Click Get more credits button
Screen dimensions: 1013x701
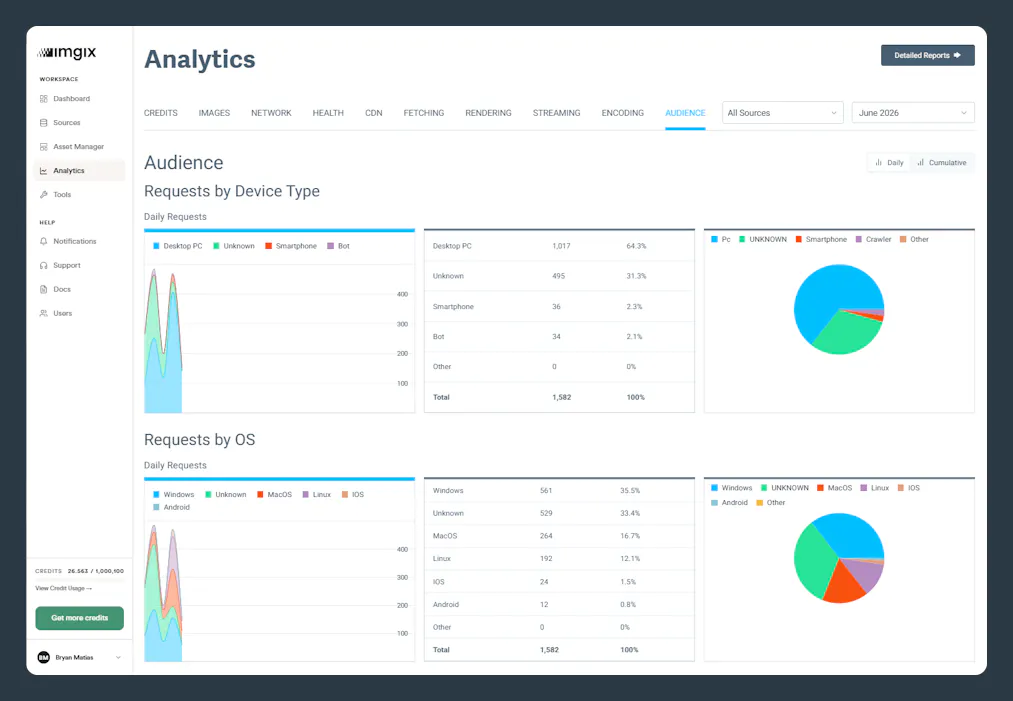click(79, 618)
